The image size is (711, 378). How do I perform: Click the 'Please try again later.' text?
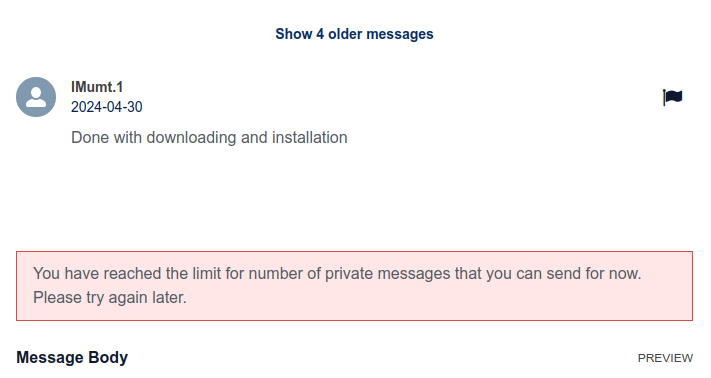(110, 298)
